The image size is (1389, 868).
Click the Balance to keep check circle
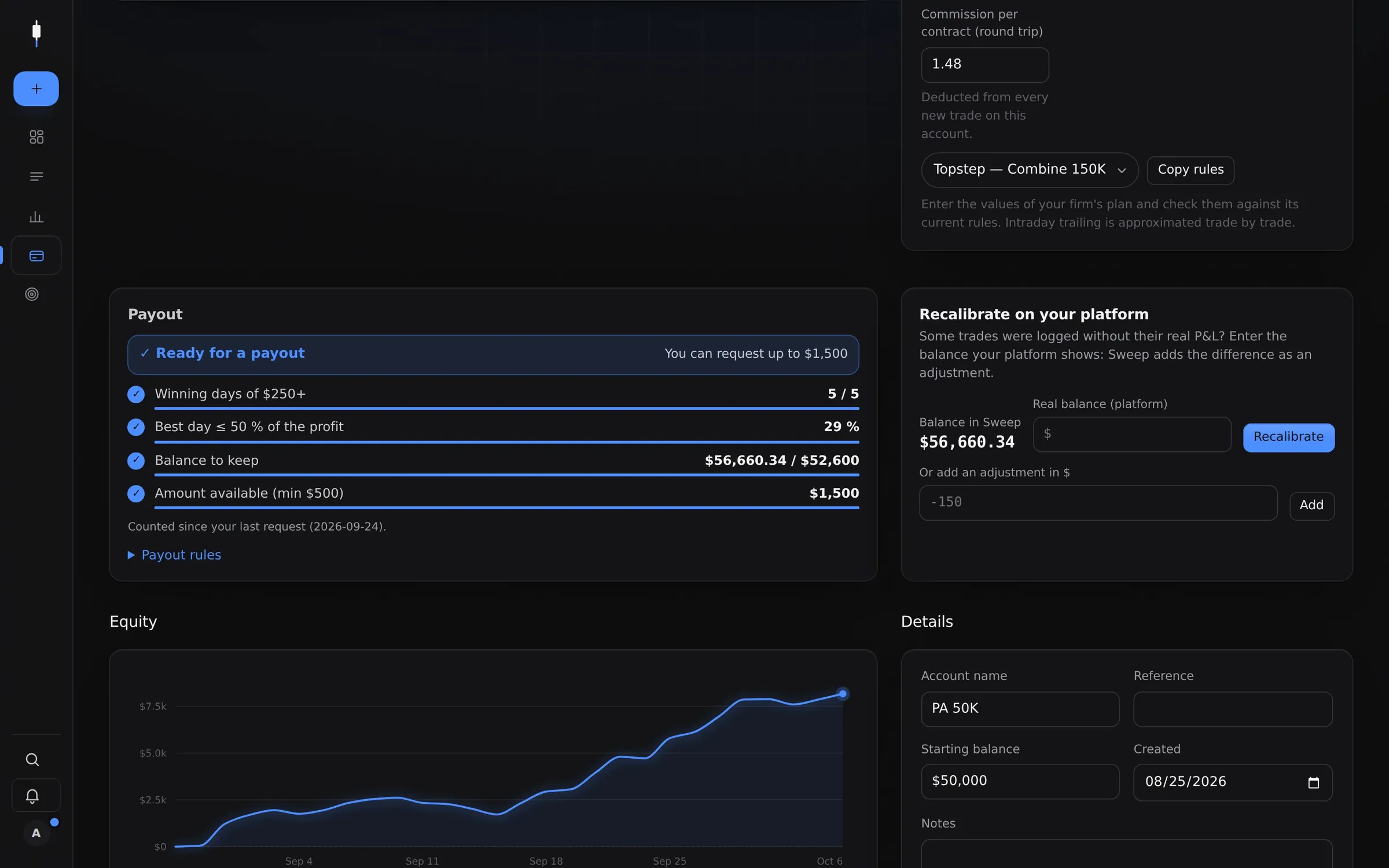(136, 461)
